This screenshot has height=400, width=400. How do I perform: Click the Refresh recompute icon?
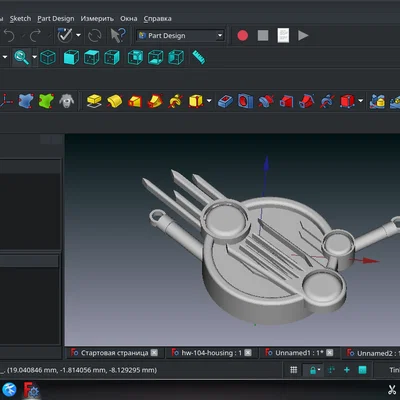pyautogui.click(x=95, y=36)
